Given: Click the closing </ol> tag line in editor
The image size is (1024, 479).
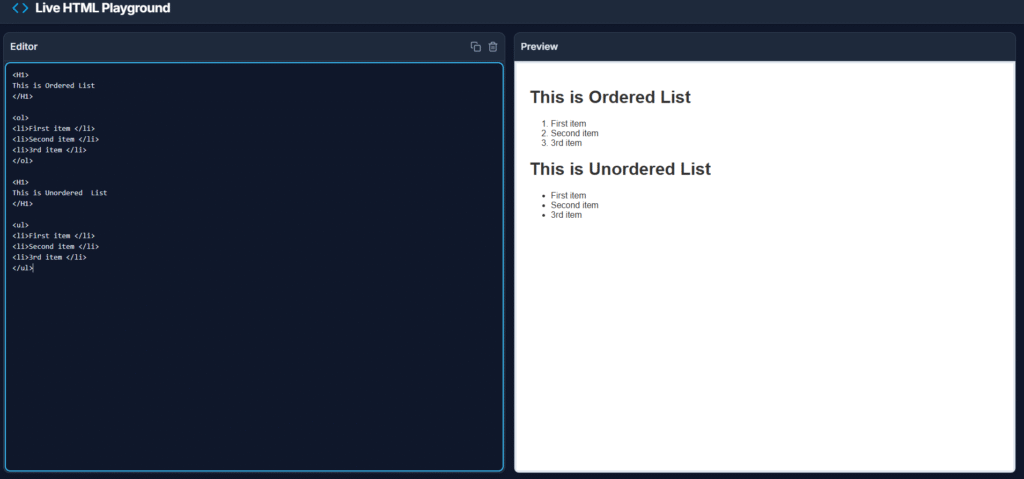Looking at the screenshot, I should [x=22, y=161].
